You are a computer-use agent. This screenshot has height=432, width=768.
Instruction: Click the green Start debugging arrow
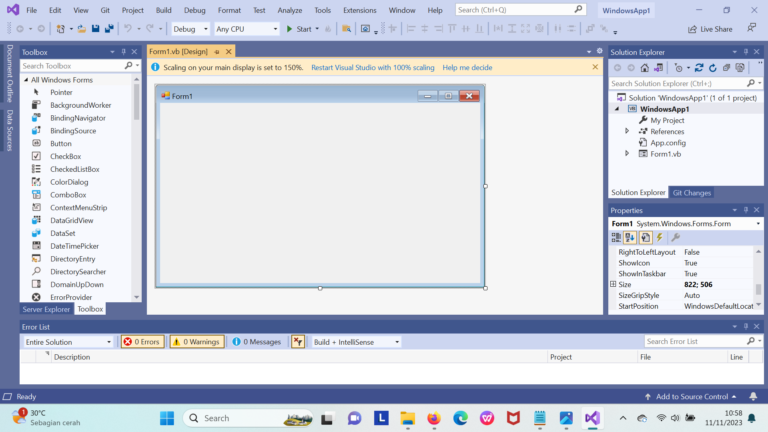[289, 29]
